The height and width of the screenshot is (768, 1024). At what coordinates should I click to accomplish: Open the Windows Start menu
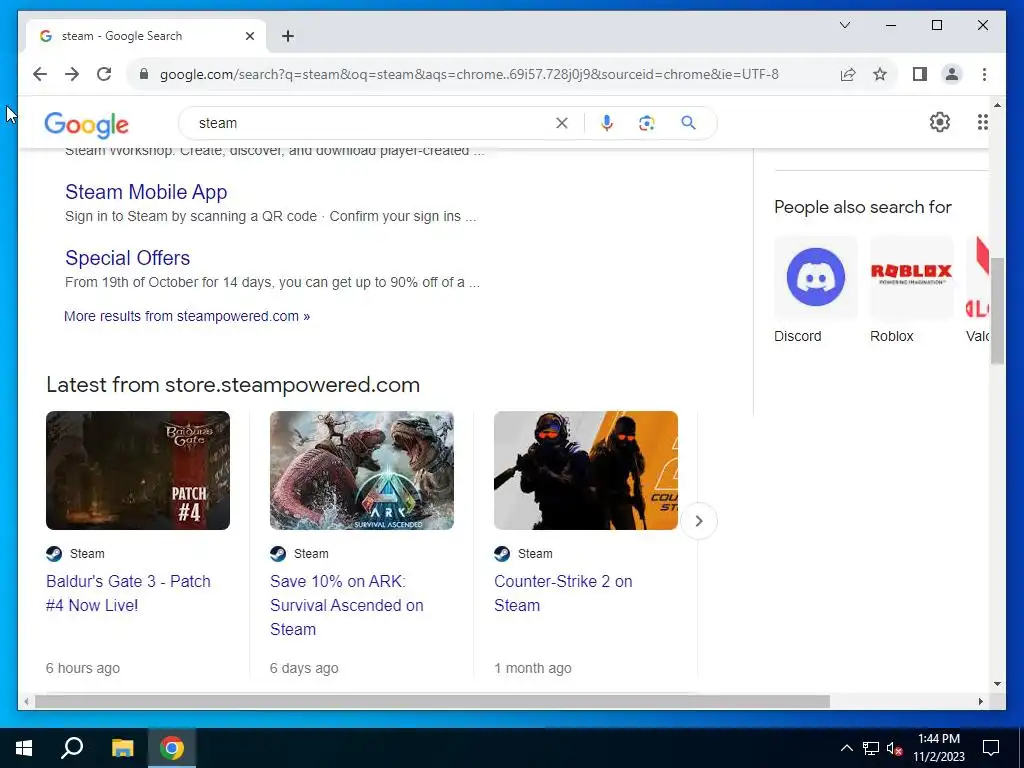pyautogui.click(x=24, y=748)
